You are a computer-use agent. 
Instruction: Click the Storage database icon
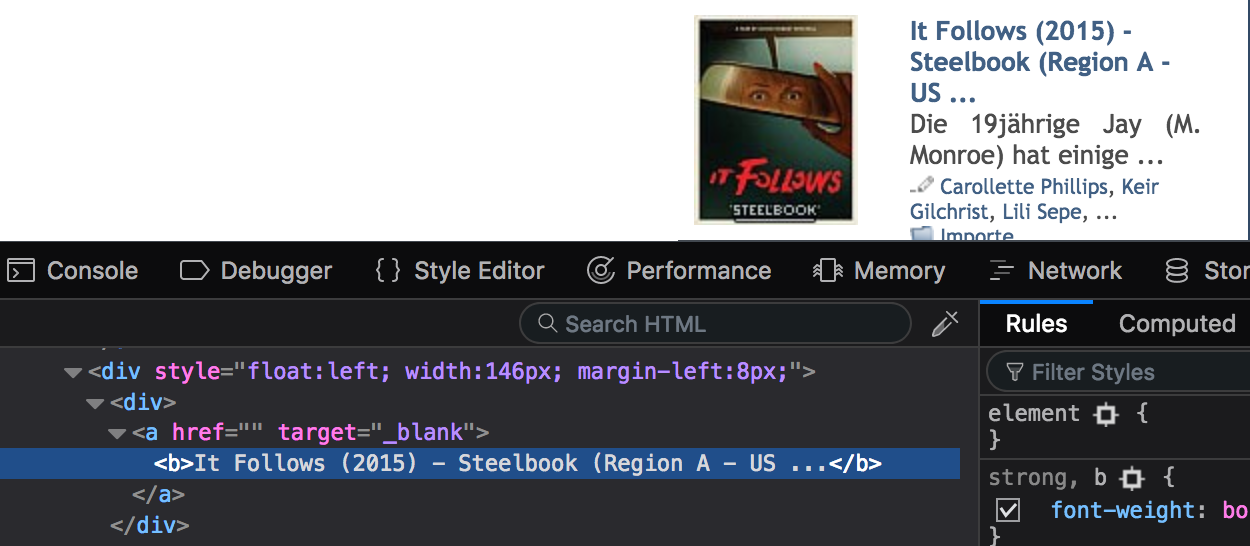(x=1178, y=271)
